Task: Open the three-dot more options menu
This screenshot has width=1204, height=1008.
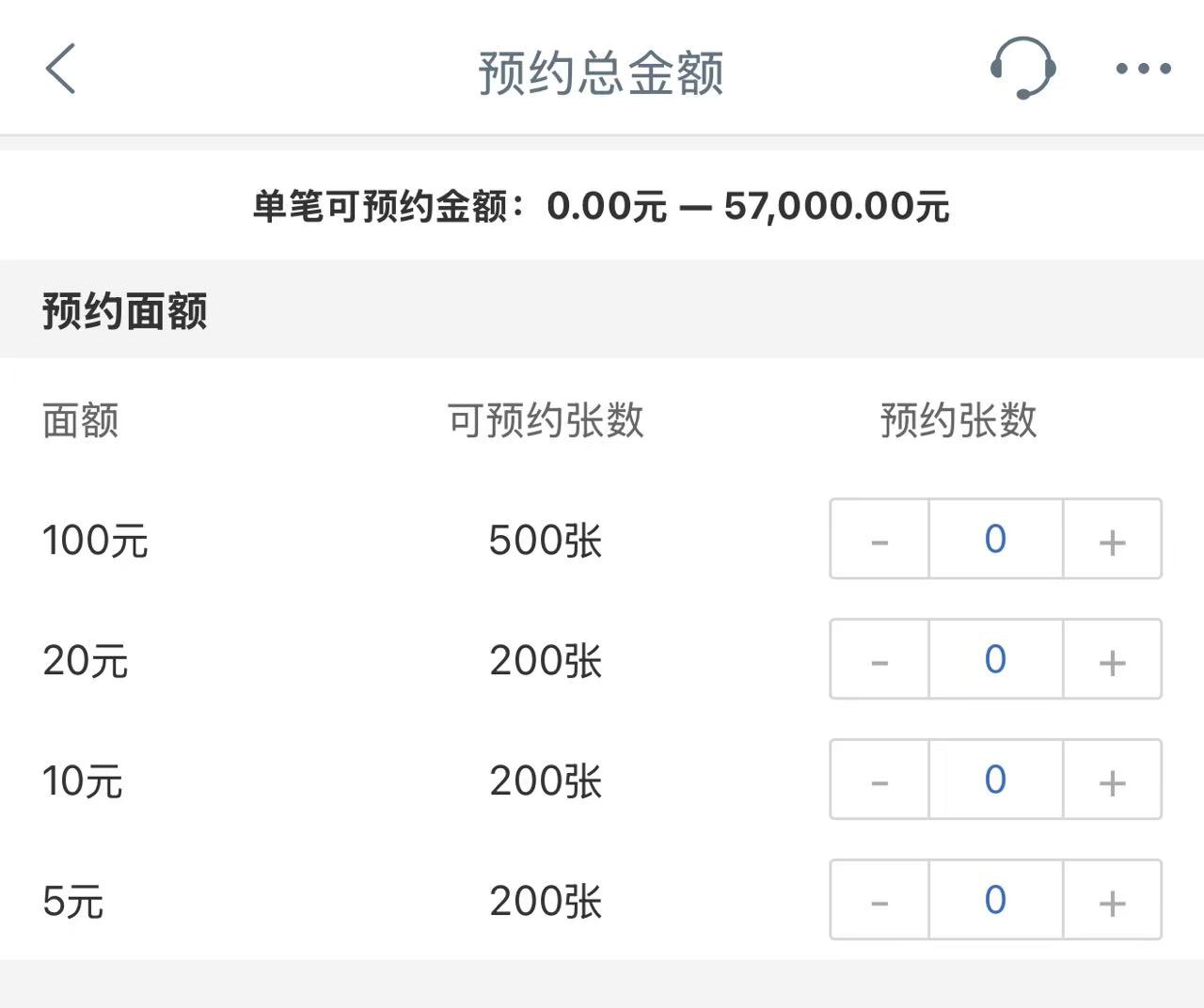Action: 1143,69
